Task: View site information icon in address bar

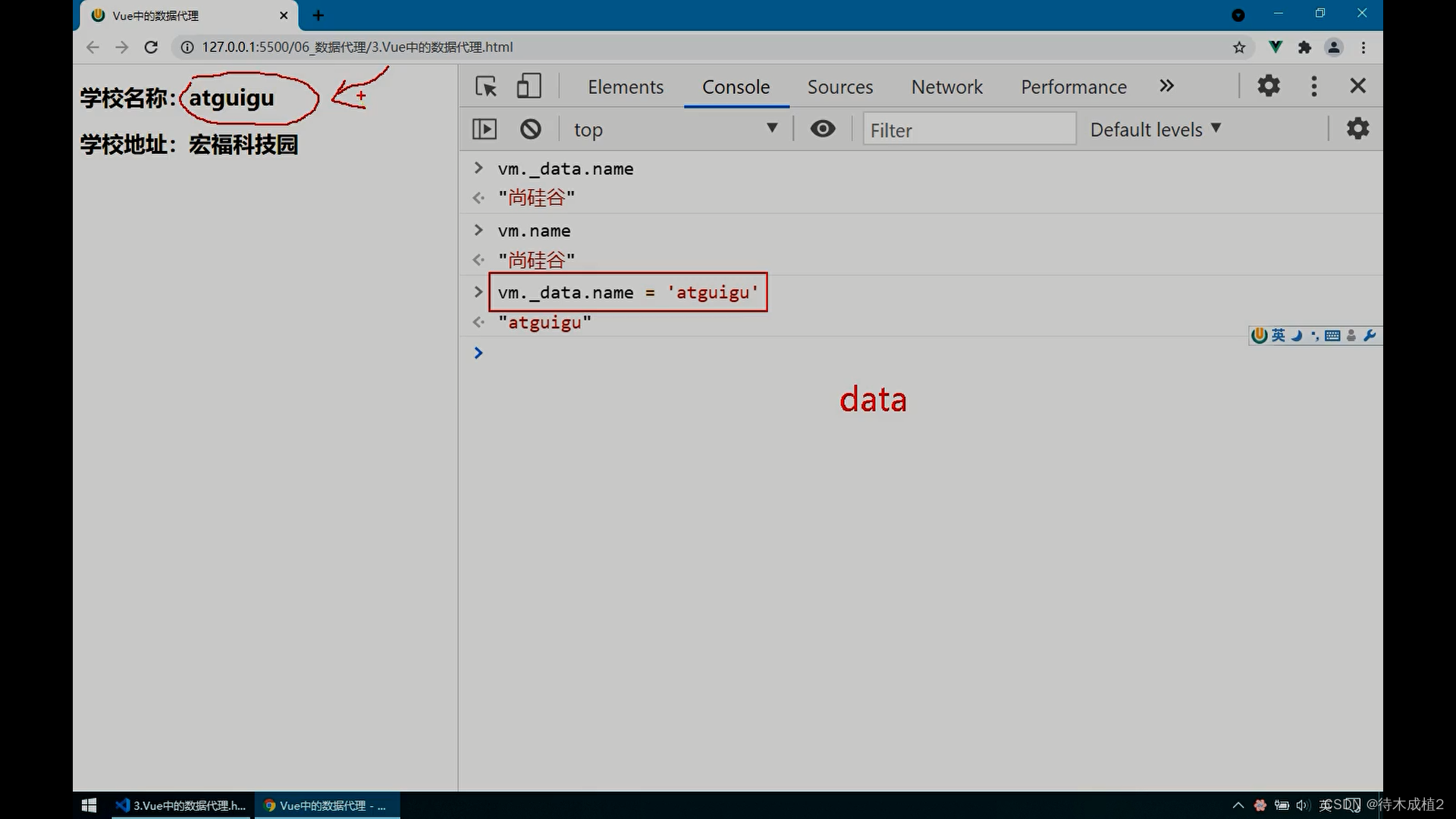Action: point(187,47)
